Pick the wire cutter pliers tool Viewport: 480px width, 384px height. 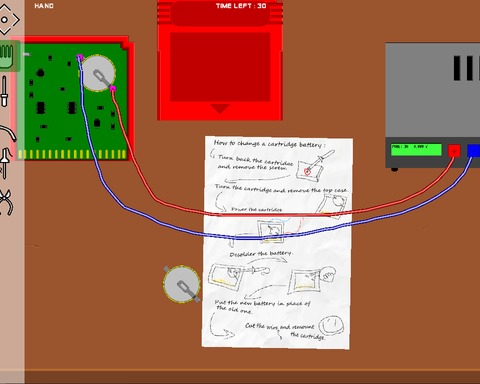click(x=6, y=202)
